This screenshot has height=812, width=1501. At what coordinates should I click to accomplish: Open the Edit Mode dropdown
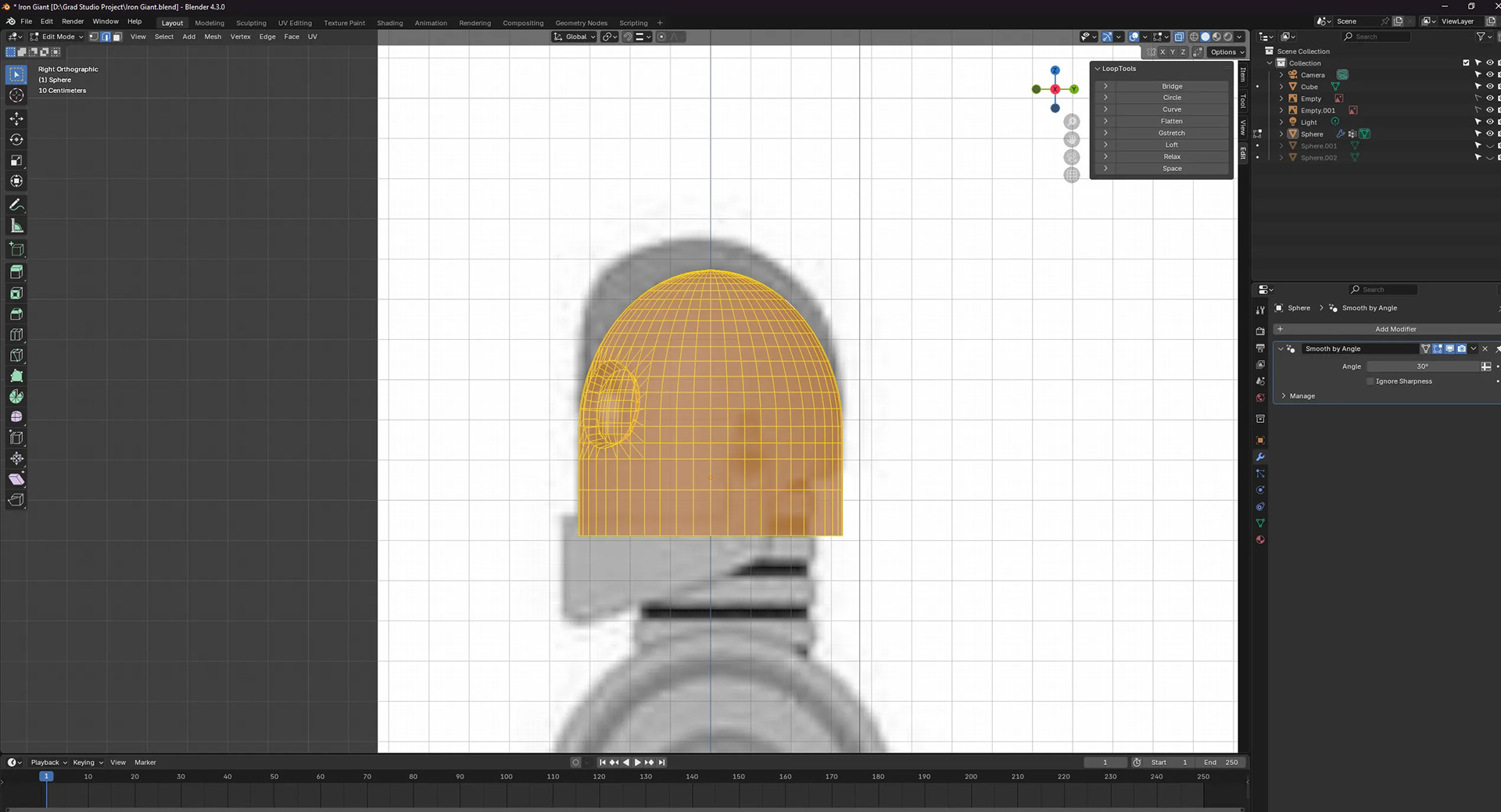(56, 37)
